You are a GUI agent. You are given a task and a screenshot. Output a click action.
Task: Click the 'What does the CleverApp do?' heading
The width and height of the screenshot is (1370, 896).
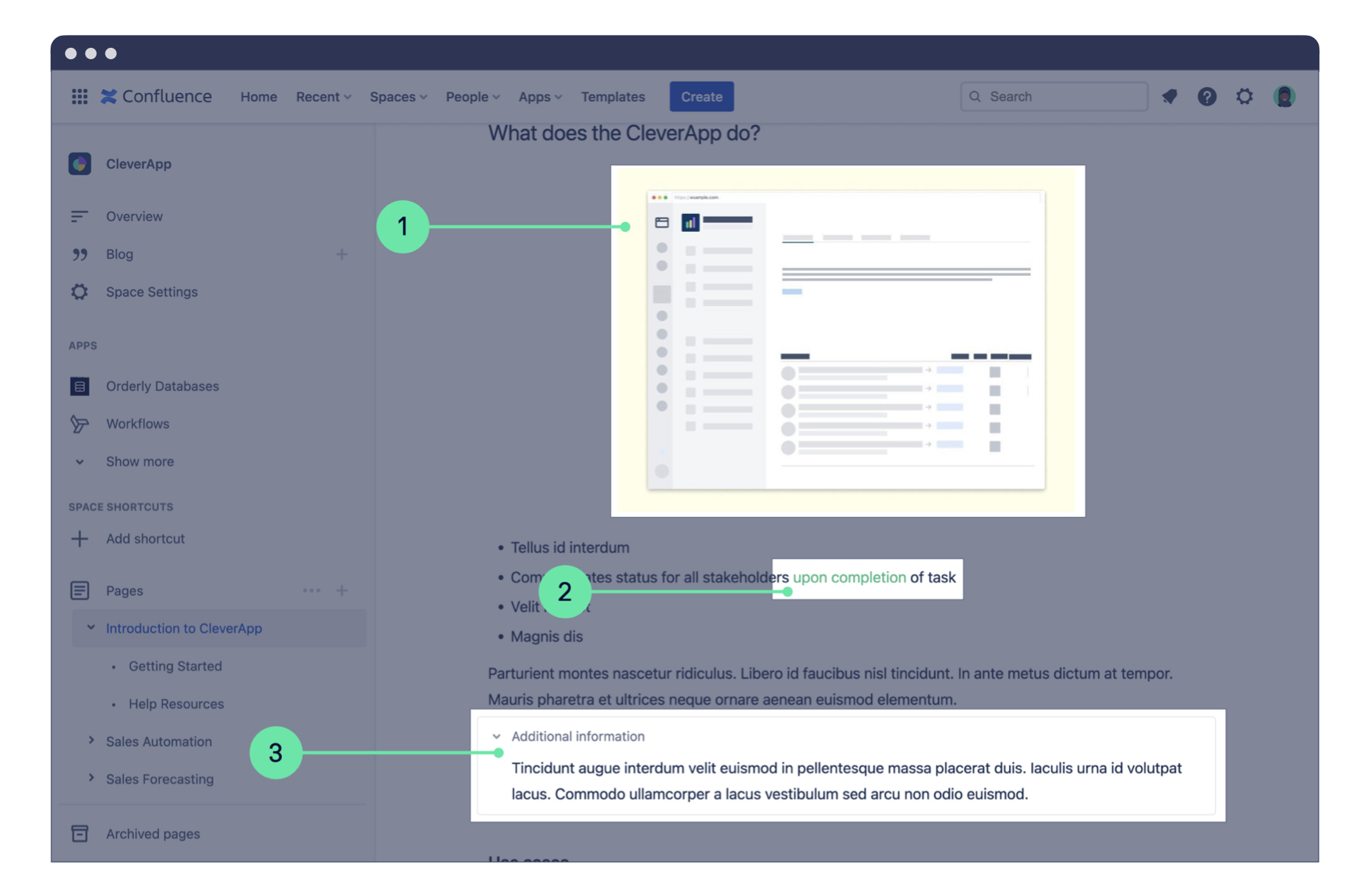click(x=624, y=133)
